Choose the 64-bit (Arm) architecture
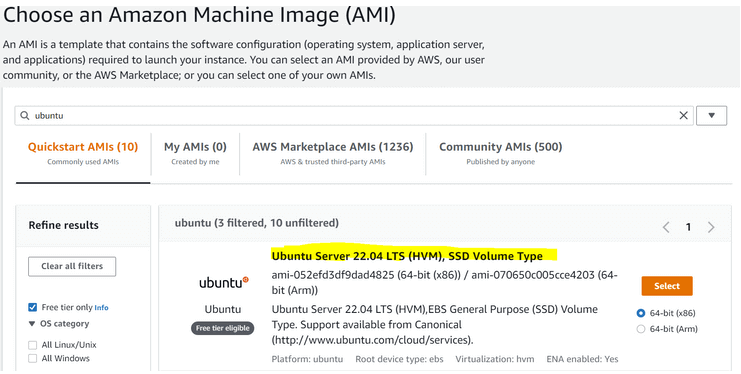This screenshot has width=741, height=374. tap(641, 329)
